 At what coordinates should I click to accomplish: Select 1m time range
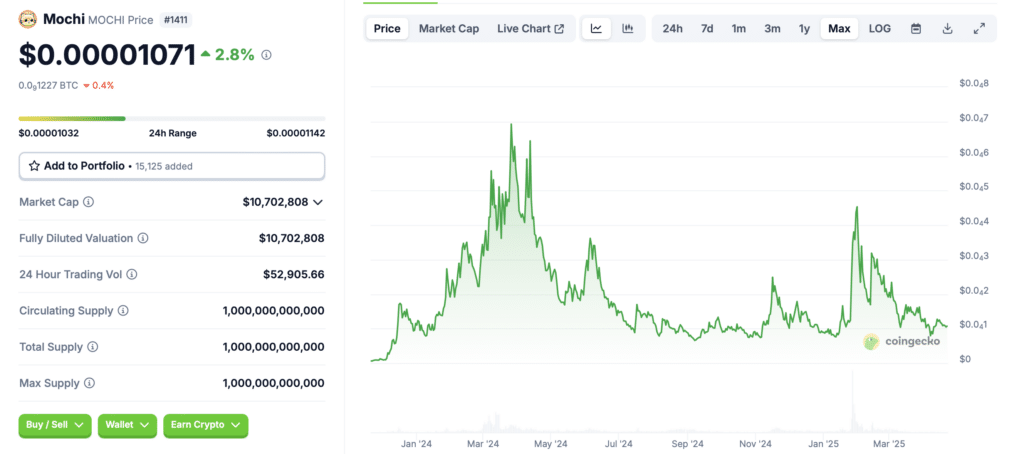(739, 29)
